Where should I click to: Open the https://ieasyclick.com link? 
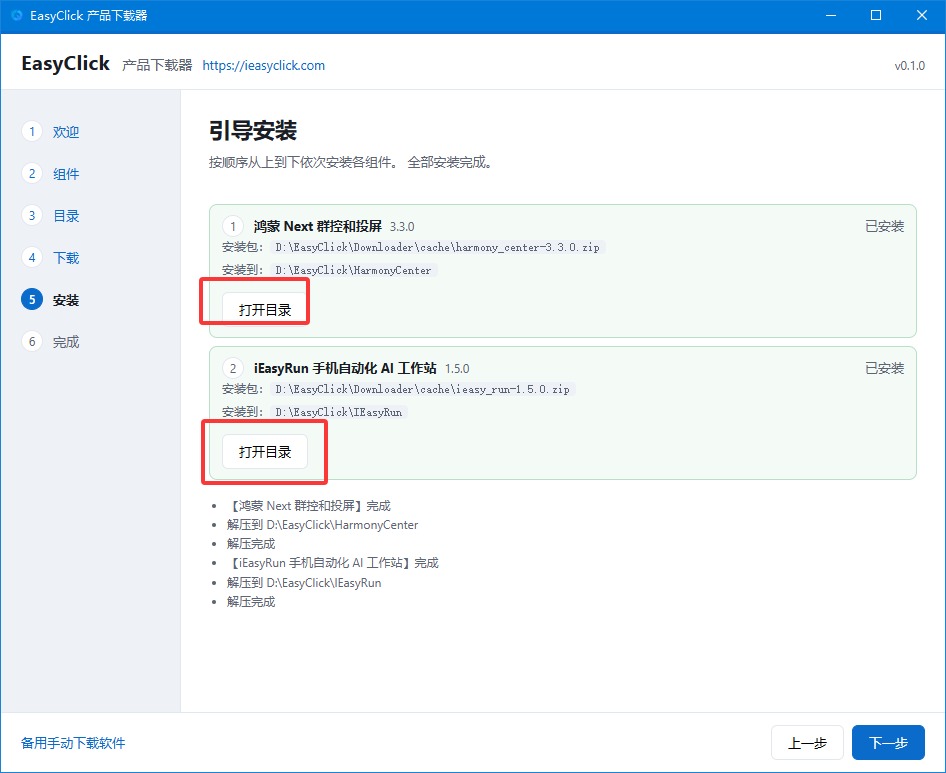tap(264, 65)
